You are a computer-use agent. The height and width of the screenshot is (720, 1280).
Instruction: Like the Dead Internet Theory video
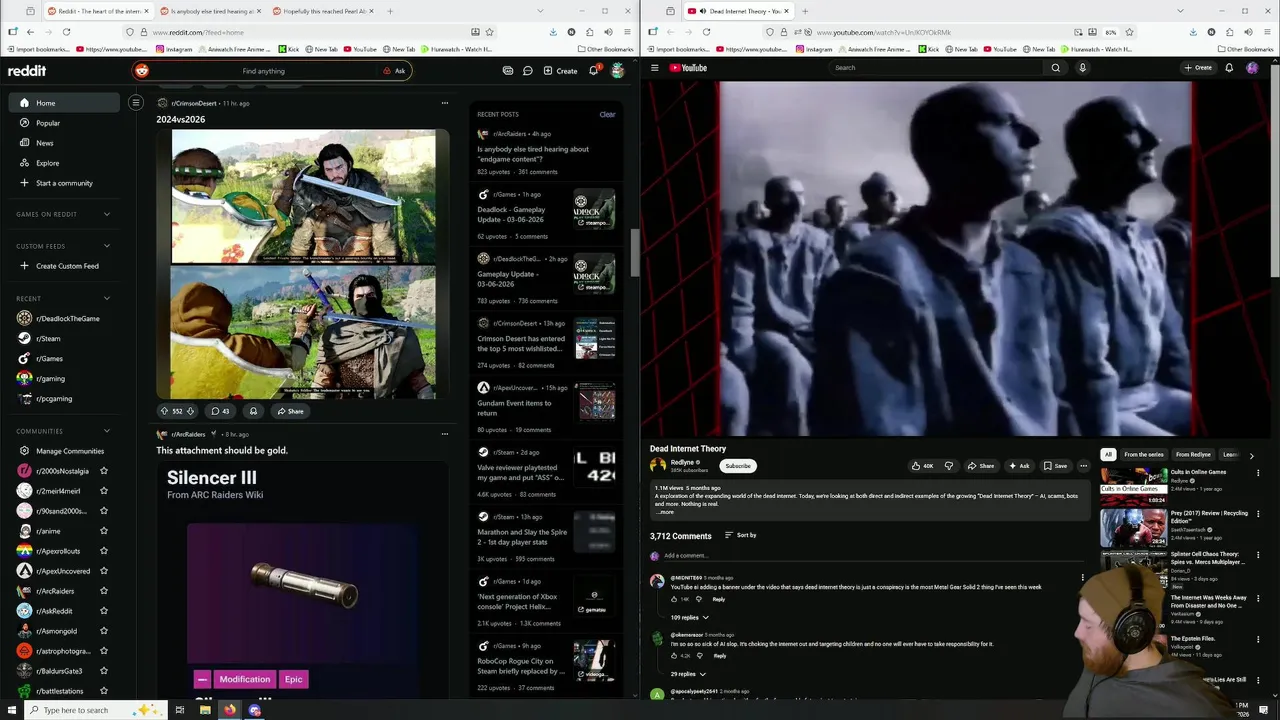pyautogui.click(x=922, y=466)
